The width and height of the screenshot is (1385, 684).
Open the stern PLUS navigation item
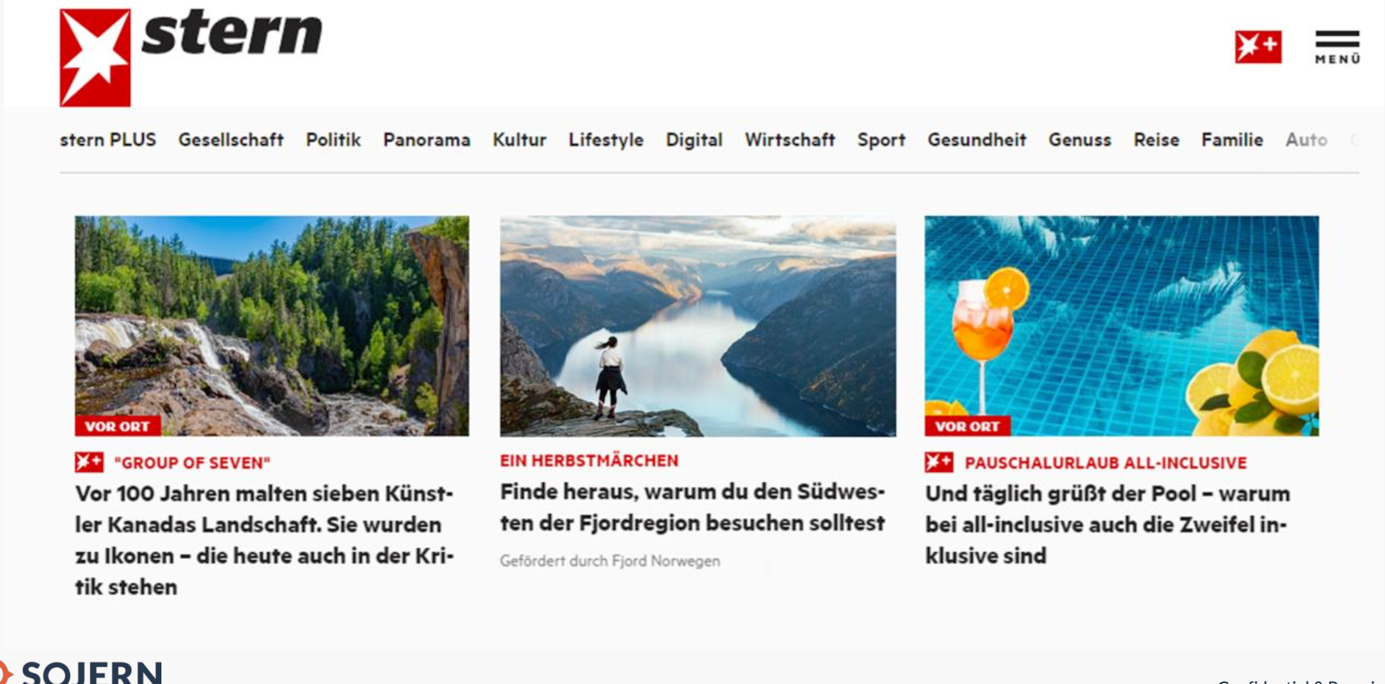click(108, 140)
